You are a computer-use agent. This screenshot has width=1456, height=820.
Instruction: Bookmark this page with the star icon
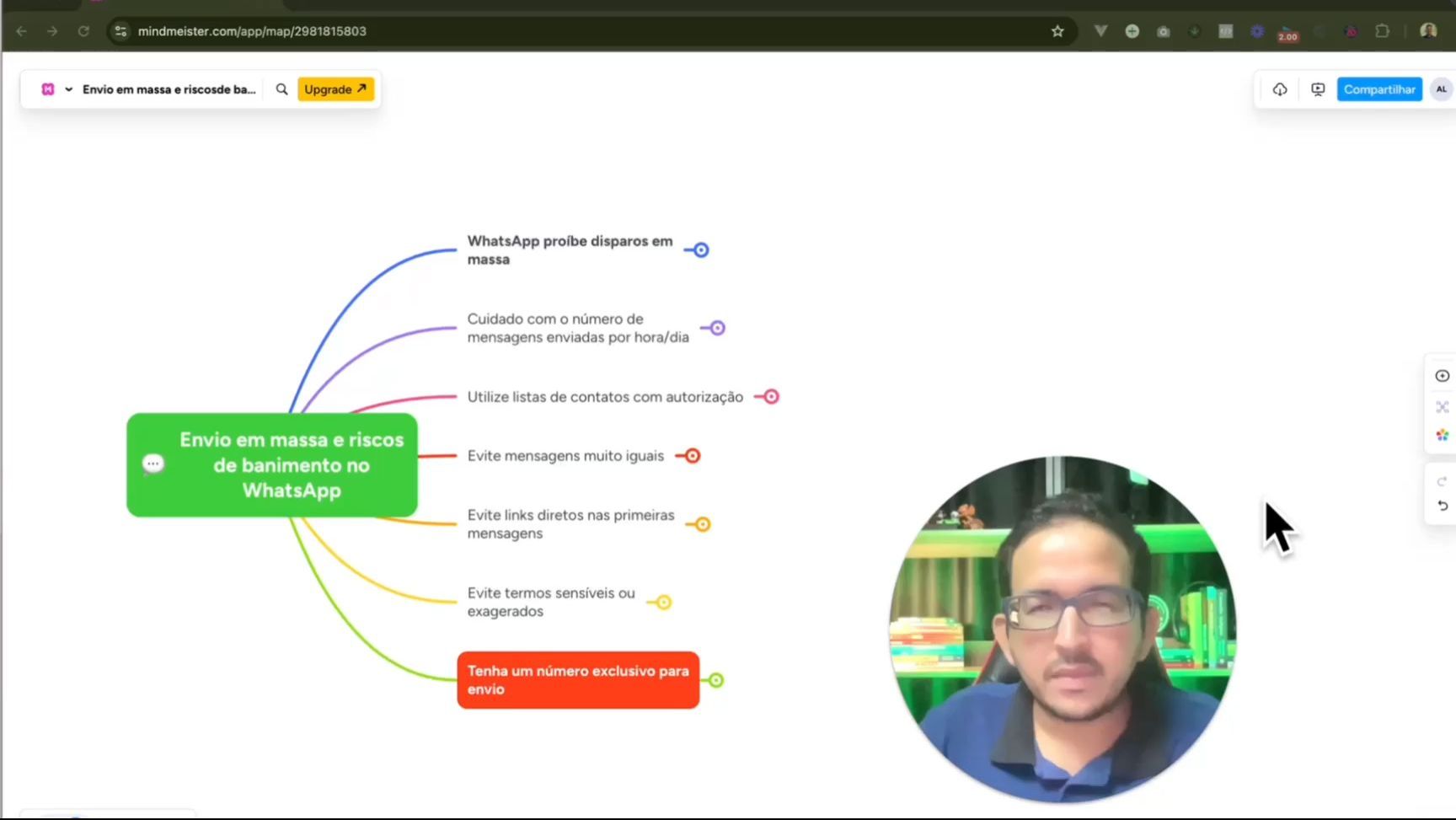pyautogui.click(x=1057, y=31)
